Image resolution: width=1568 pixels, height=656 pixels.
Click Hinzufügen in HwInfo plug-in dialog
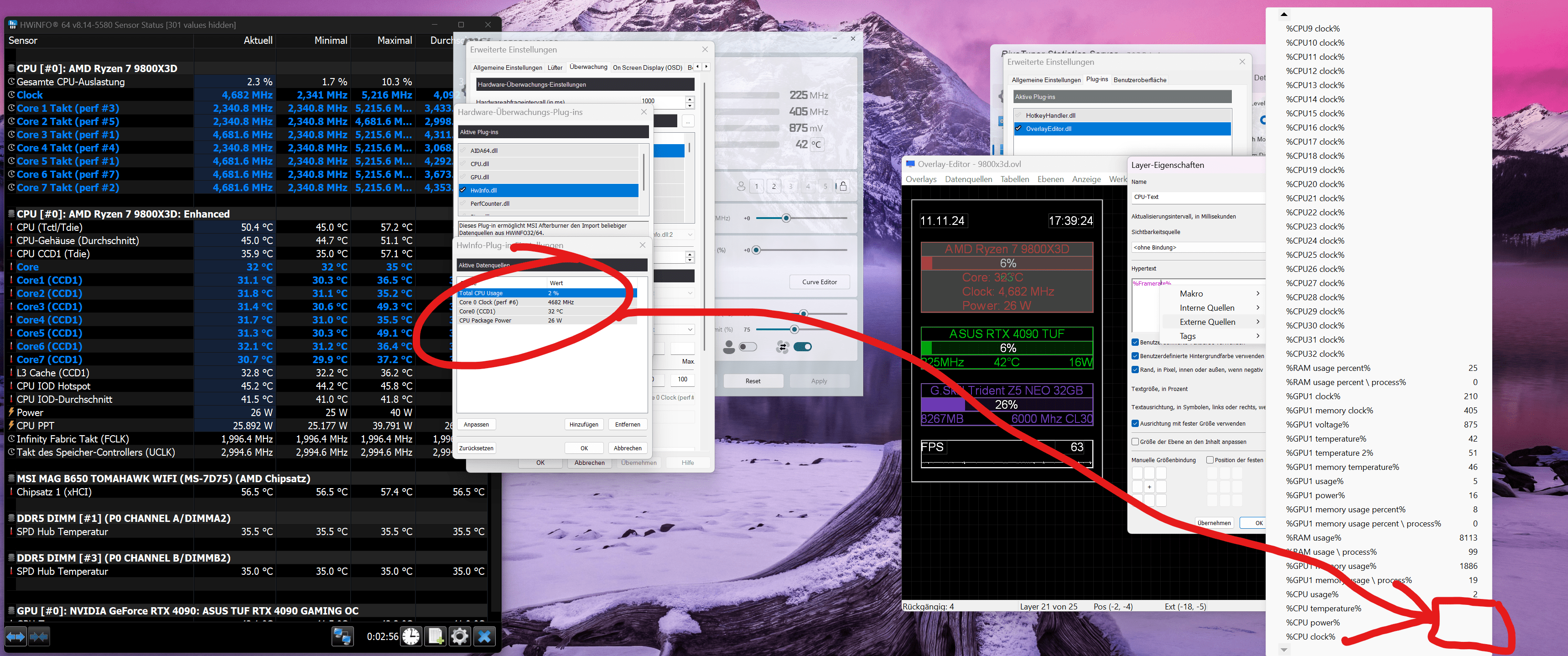click(584, 425)
